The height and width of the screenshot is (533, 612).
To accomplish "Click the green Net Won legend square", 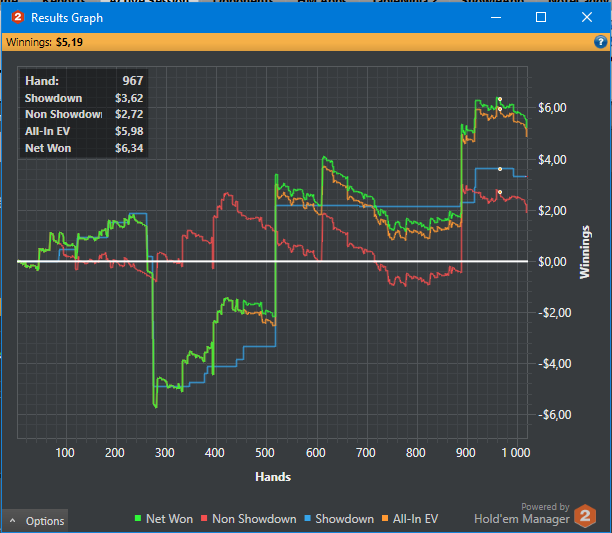I will click(139, 519).
